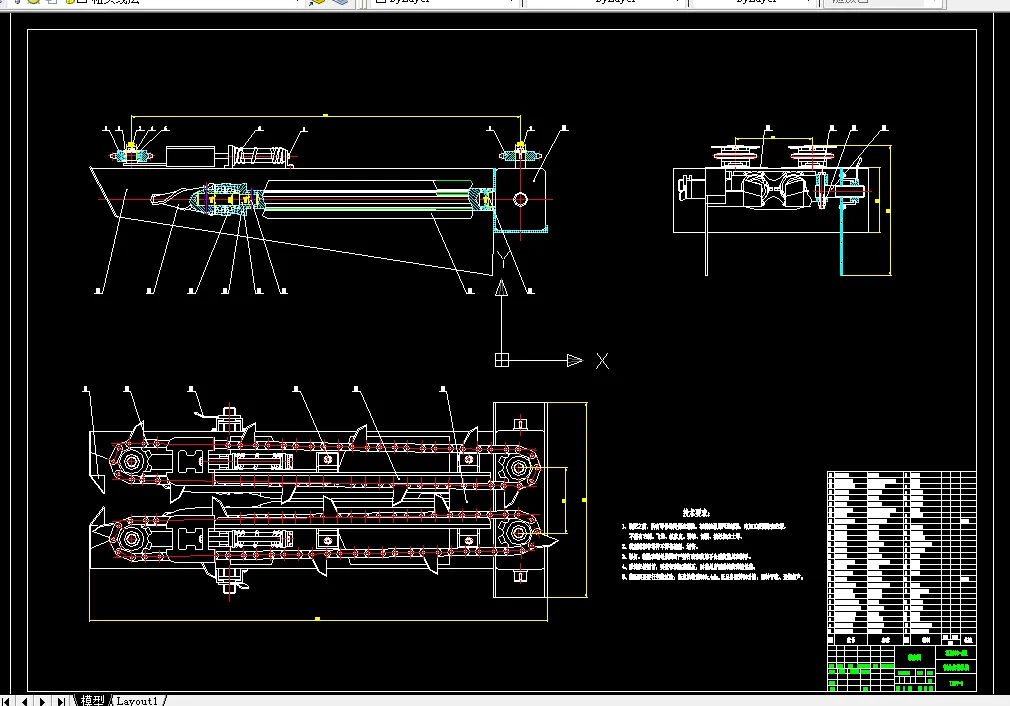Open the Layout1 tab
This screenshot has width=1010, height=706.
pyautogui.click(x=137, y=701)
